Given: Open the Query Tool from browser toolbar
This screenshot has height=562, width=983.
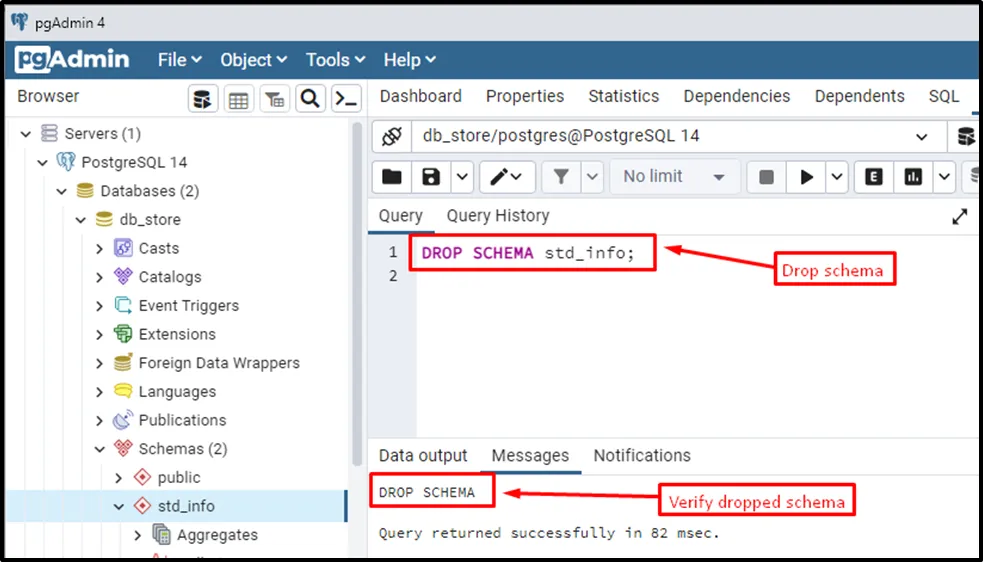Looking at the screenshot, I should [x=203, y=98].
